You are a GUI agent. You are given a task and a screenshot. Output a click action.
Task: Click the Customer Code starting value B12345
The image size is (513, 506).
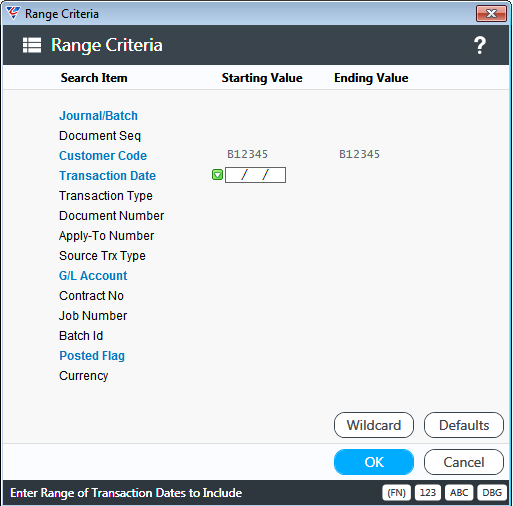pyautogui.click(x=247, y=154)
